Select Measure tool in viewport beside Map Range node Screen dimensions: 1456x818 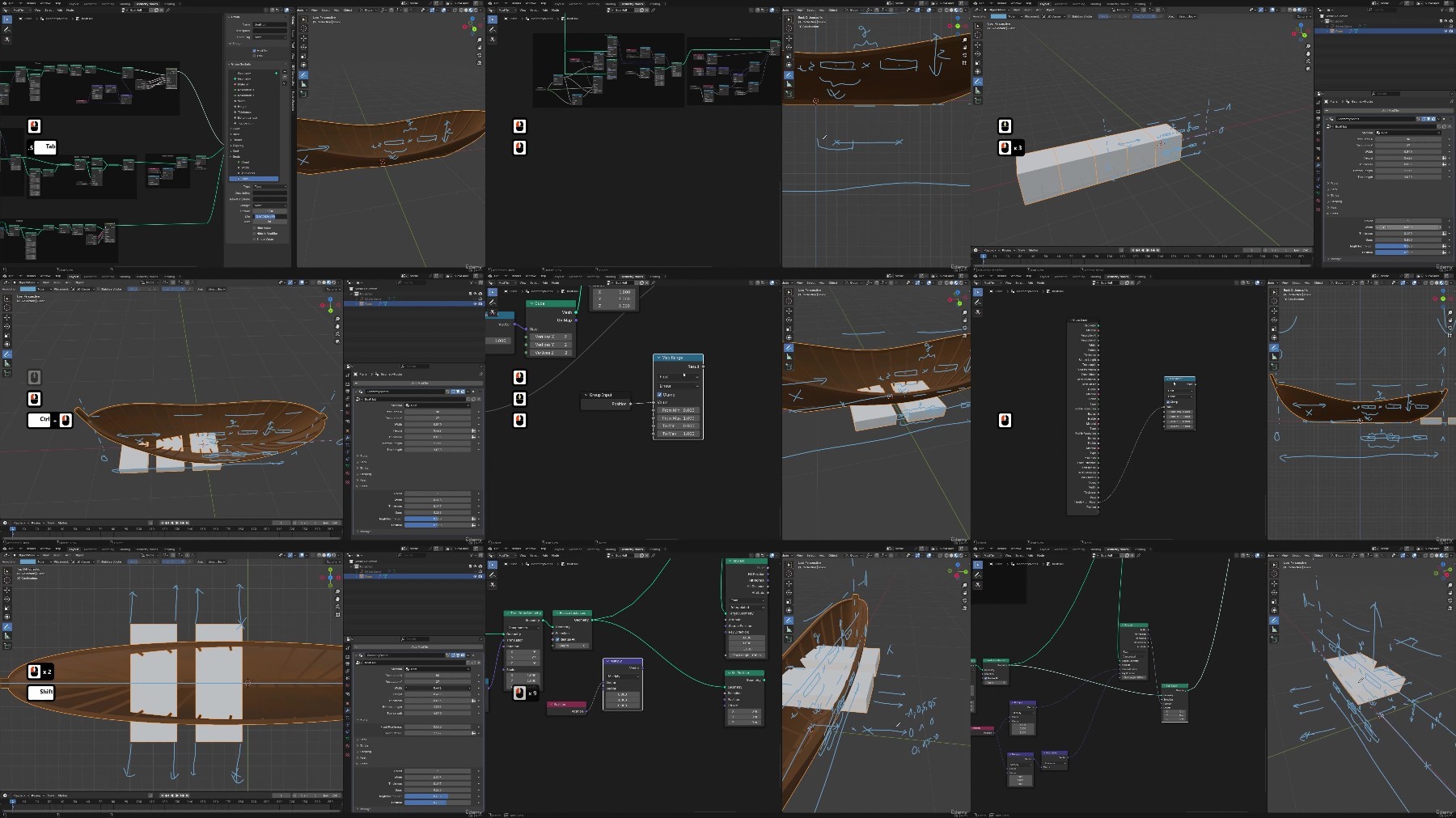click(x=789, y=357)
